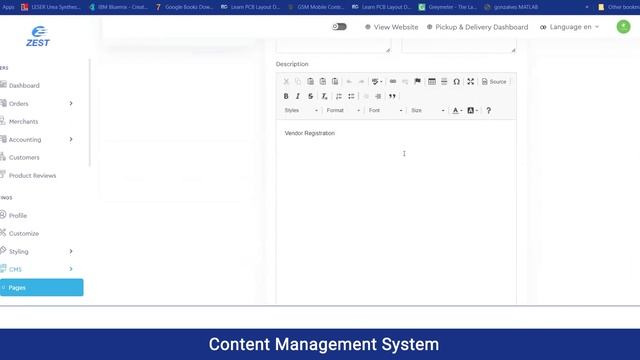The width and height of the screenshot is (640, 360).
Task: Open the View Website link
Action: pyautogui.click(x=391, y=27)
